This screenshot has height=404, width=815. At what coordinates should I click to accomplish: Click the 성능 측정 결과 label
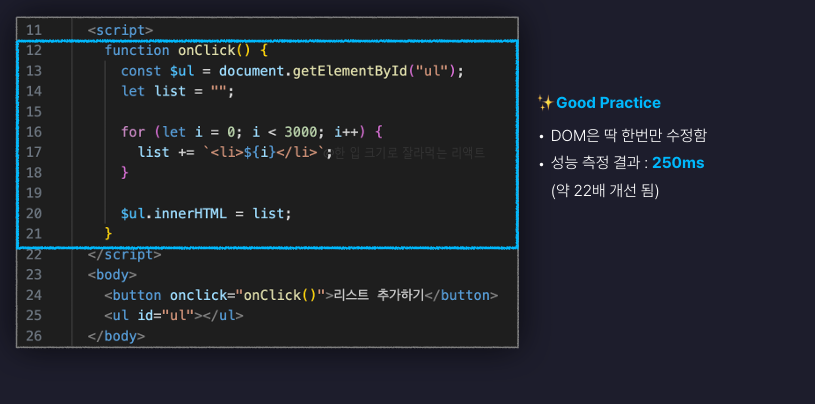pyautogui.click(x=595, y=163)
